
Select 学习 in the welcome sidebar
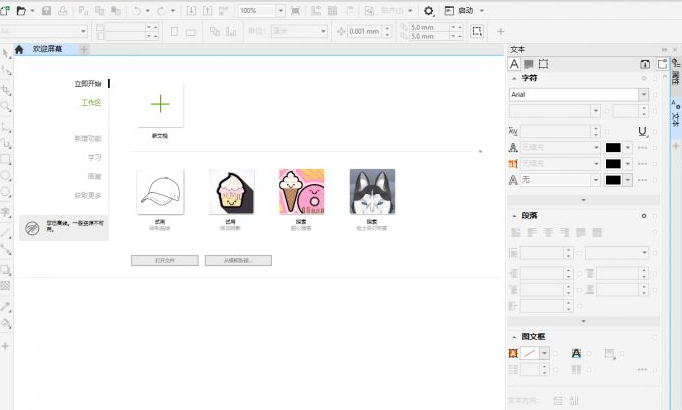click(94, 157)
